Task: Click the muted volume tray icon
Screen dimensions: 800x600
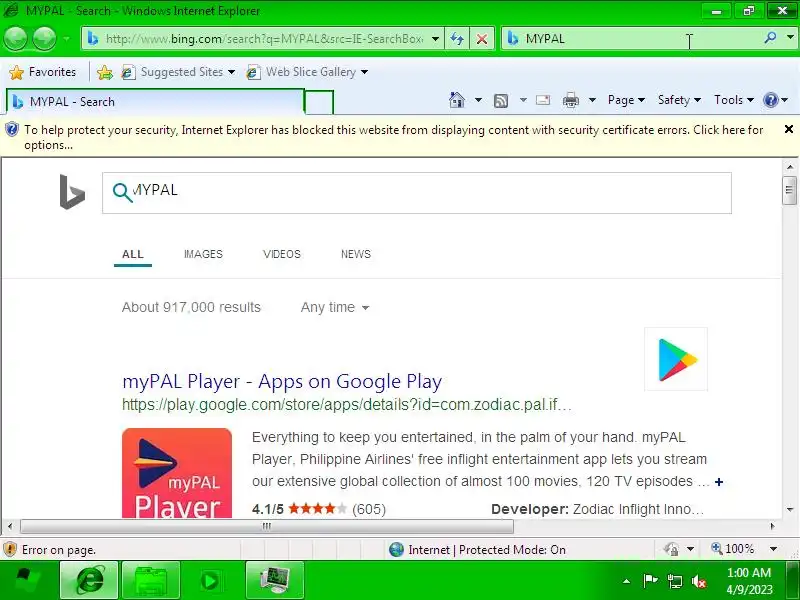Action: pos(698,581)
